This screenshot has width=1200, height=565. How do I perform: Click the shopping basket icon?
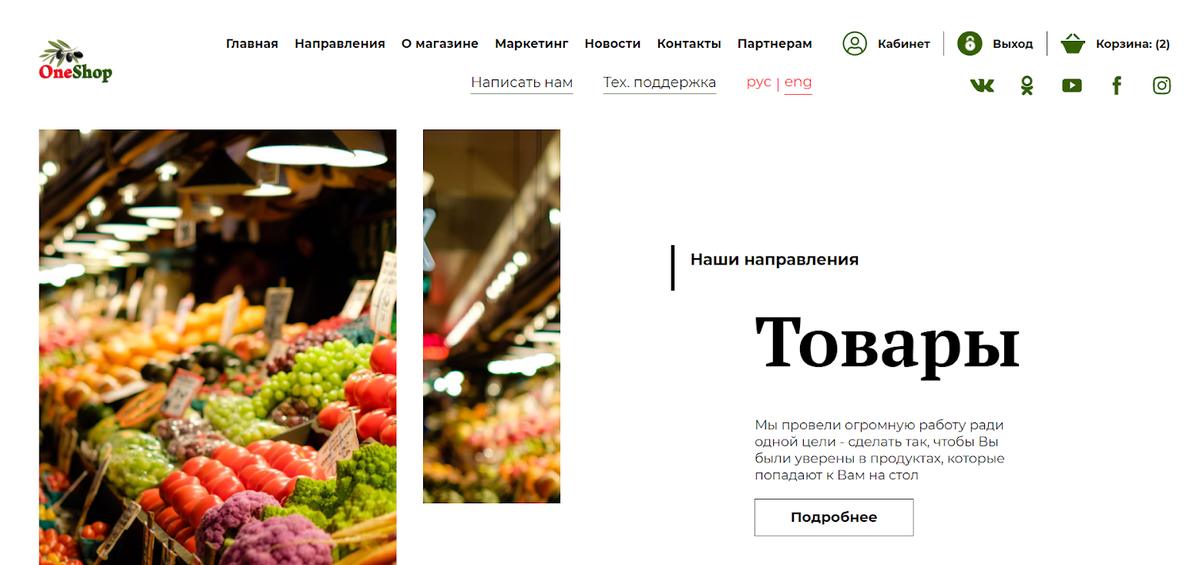1073,44
